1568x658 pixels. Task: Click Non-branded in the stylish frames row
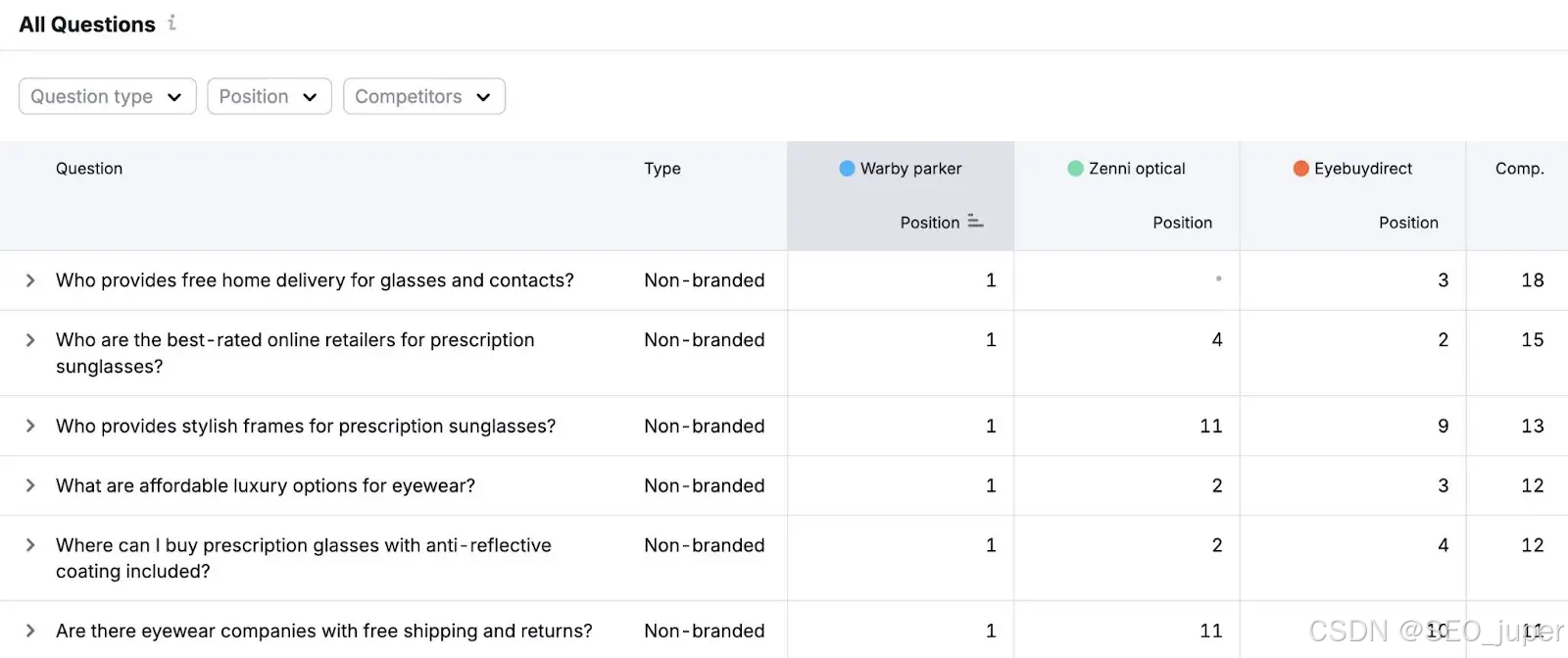pyautogui.click(x=705, y=426)
